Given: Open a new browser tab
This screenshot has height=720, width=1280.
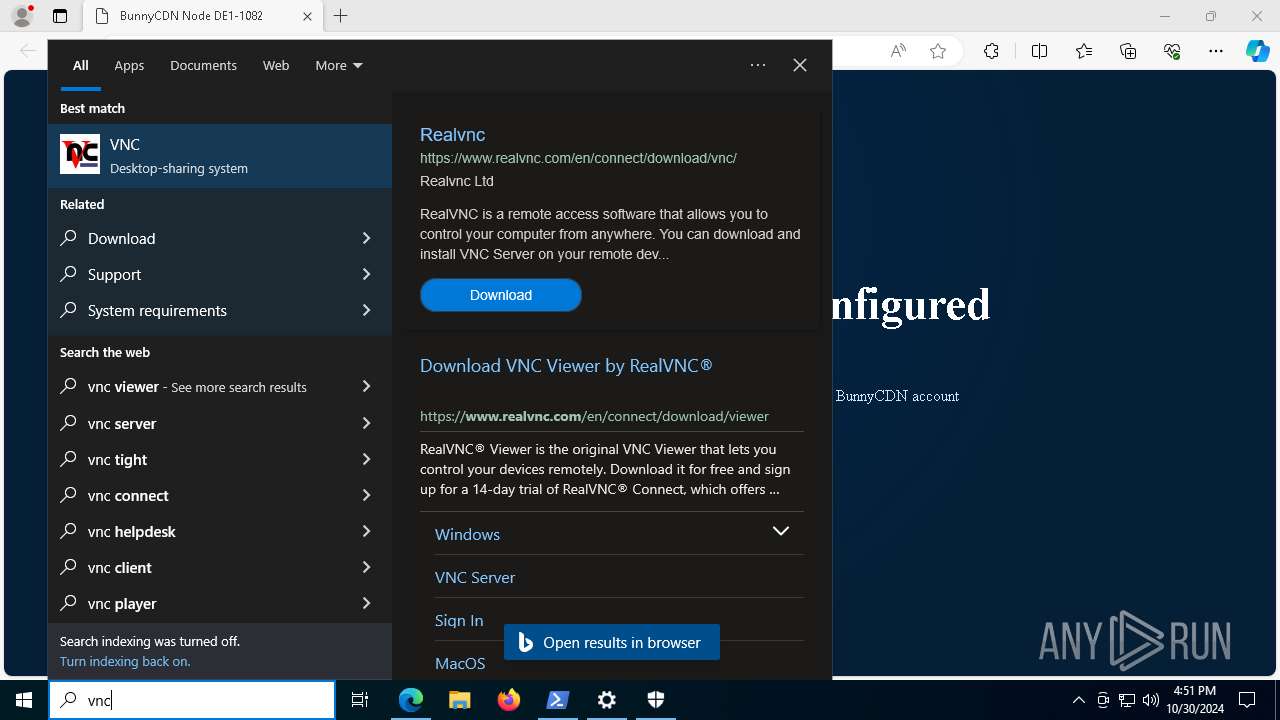Looking at the screenshot, I should 341,16.
